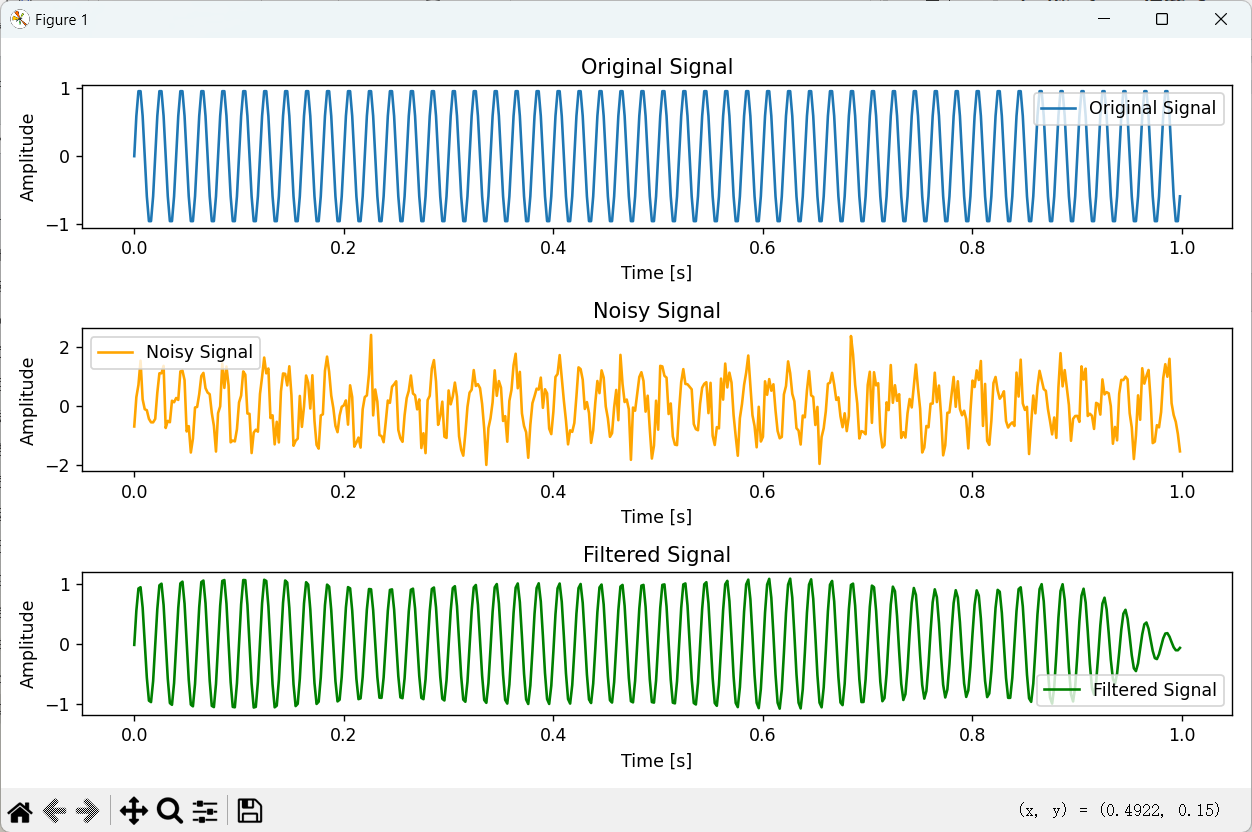Click the y-tick −1 on the Original Signal plot

[x=59, y=224]
